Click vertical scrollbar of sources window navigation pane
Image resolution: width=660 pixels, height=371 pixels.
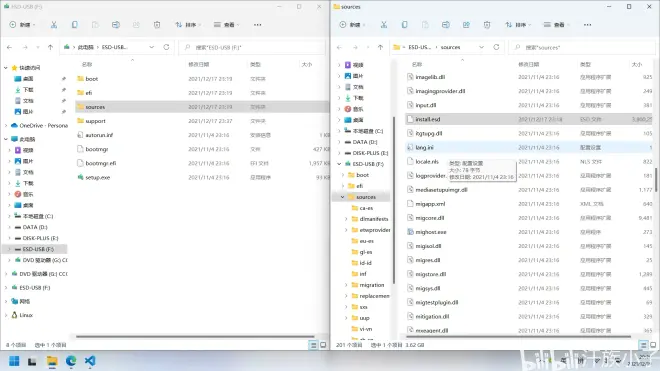pos(394,200)
